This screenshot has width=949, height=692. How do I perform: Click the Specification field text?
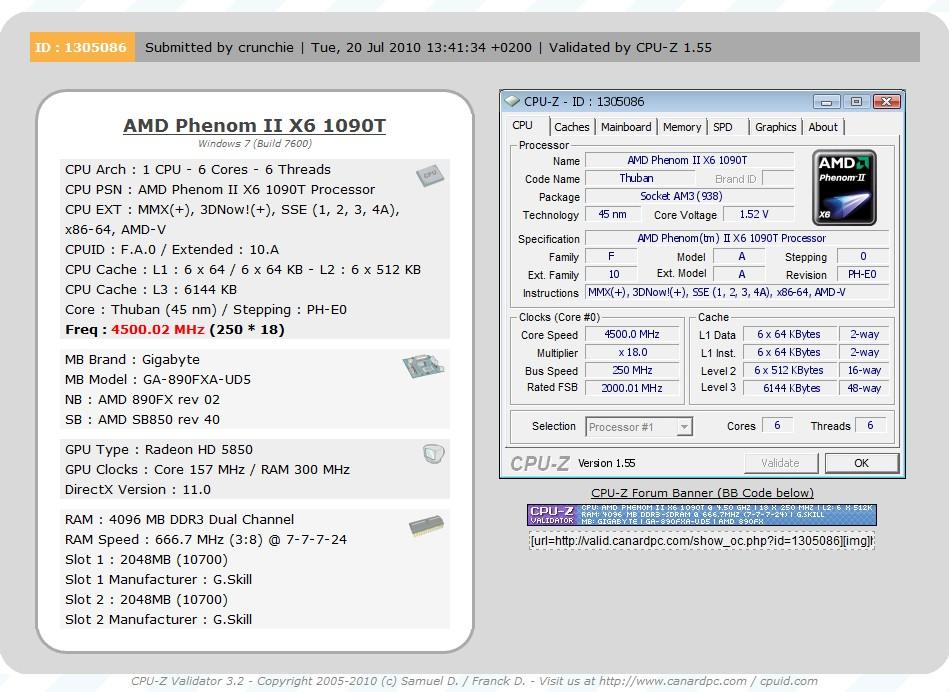737,238
